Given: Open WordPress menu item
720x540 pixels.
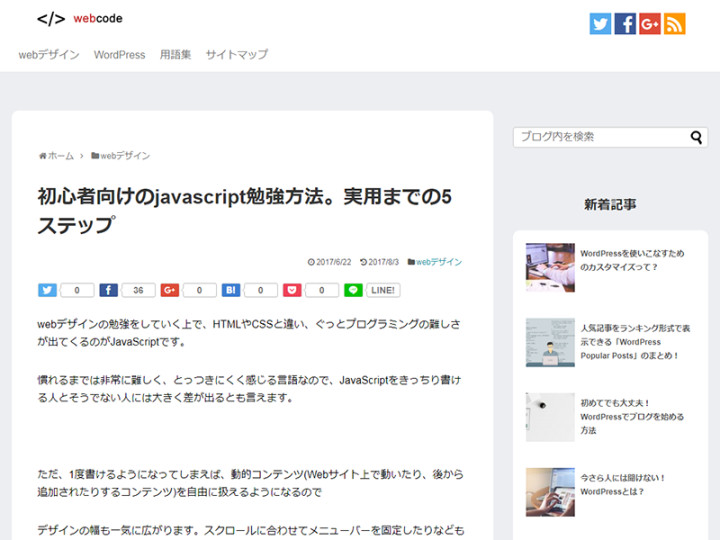Looking at the screenshot, I should pyautogui.click(x=119, y=55).
